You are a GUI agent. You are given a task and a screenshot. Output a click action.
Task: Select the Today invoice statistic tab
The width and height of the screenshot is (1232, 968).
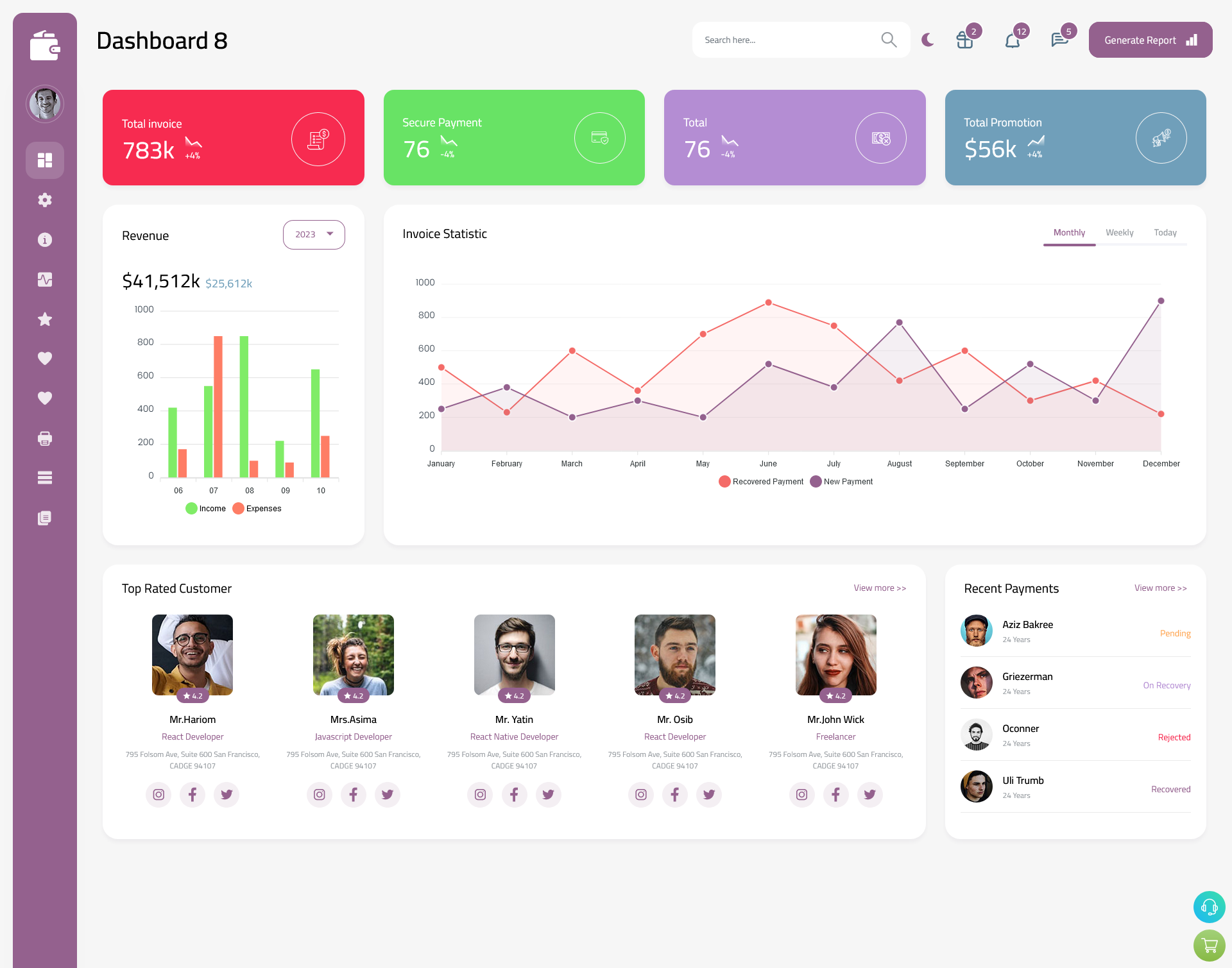click(1166, 232)
